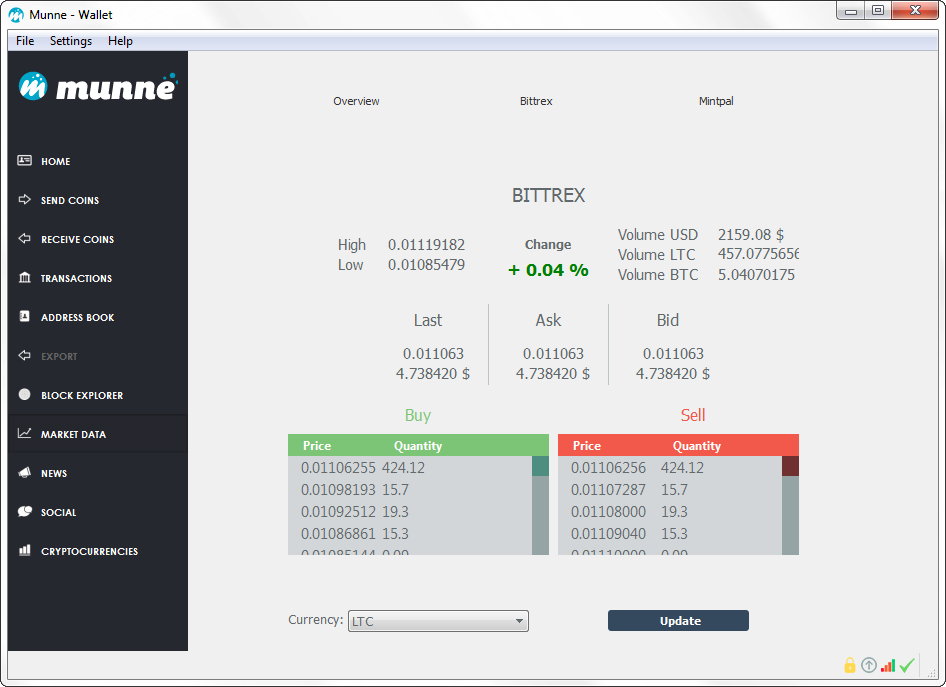
Task: Click the High value 0.01119182
Action: point(427,245)
